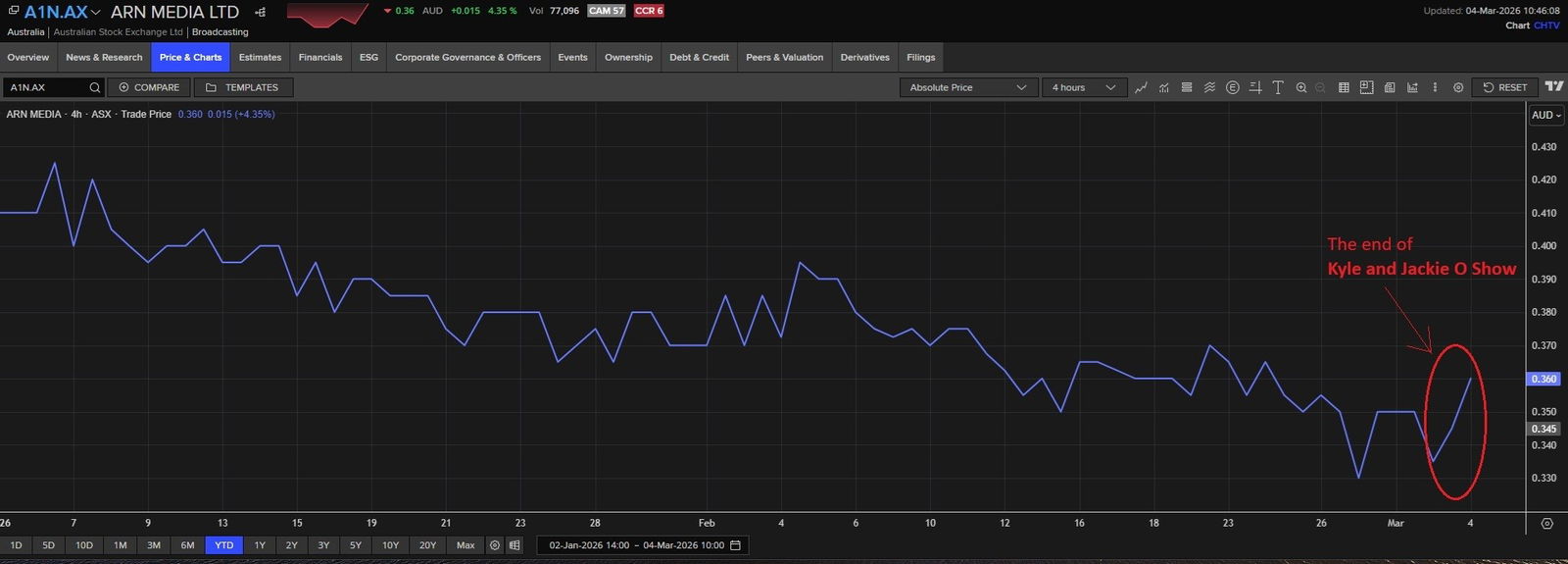
Task: Click the stacked horizontal bars toolbar icon
Action: pyautogui.click(x=1187, y=87)
